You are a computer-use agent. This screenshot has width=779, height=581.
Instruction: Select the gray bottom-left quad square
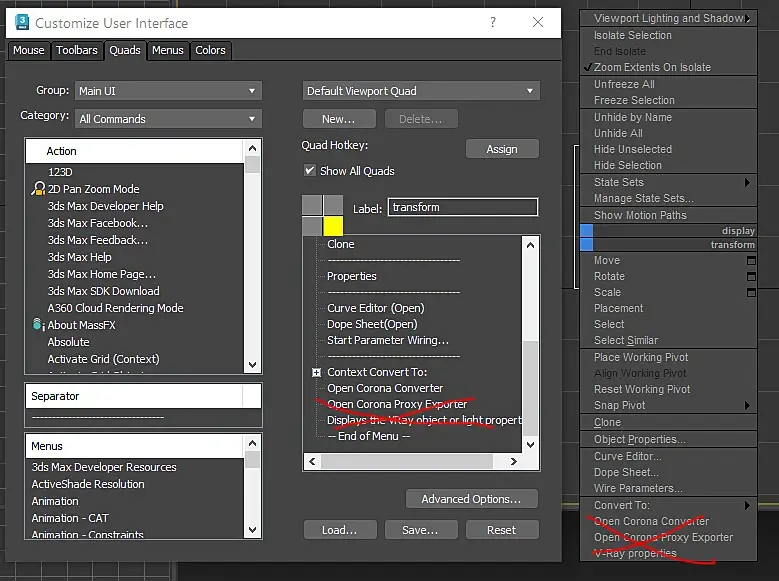tap(312, 226)
